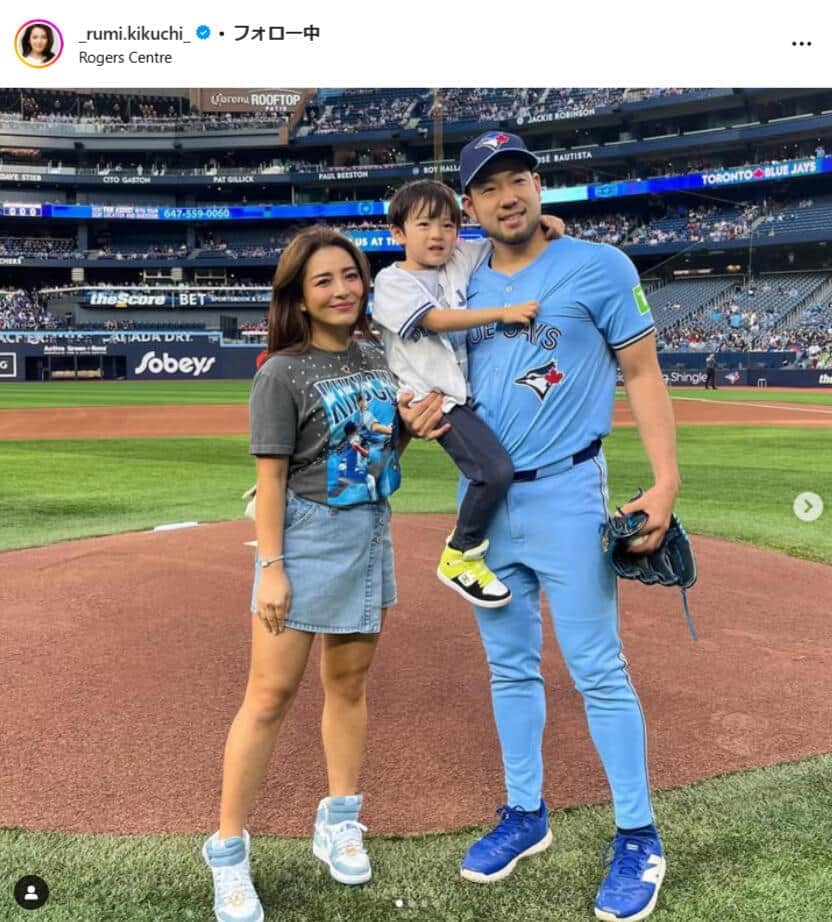The width and height of the screenshot is (832, 922).
Task: Open the Rogers Centre location link
Action: coord(125,58)
